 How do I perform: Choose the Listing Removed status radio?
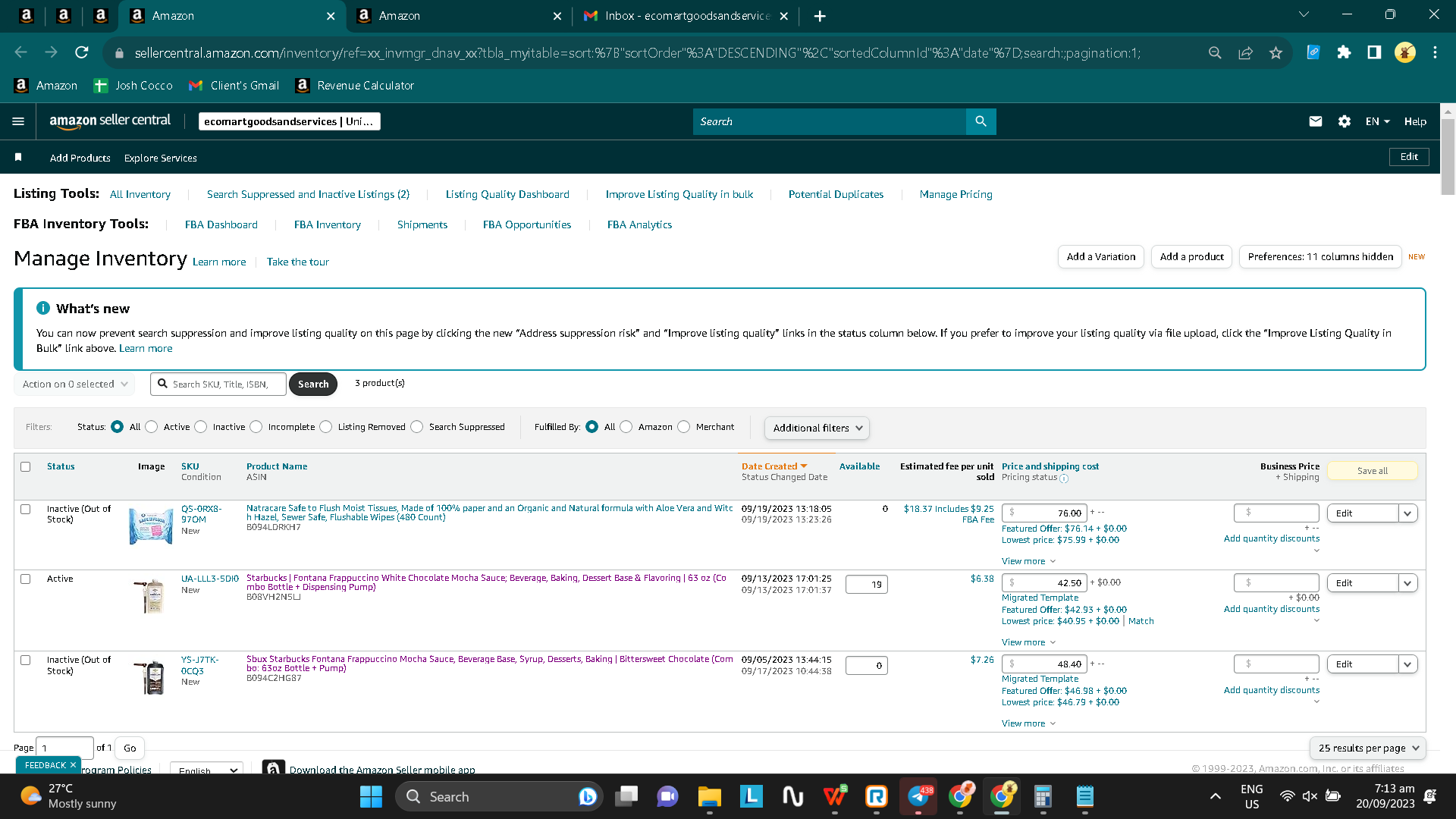pyautogui.click(x=326, y=427)
